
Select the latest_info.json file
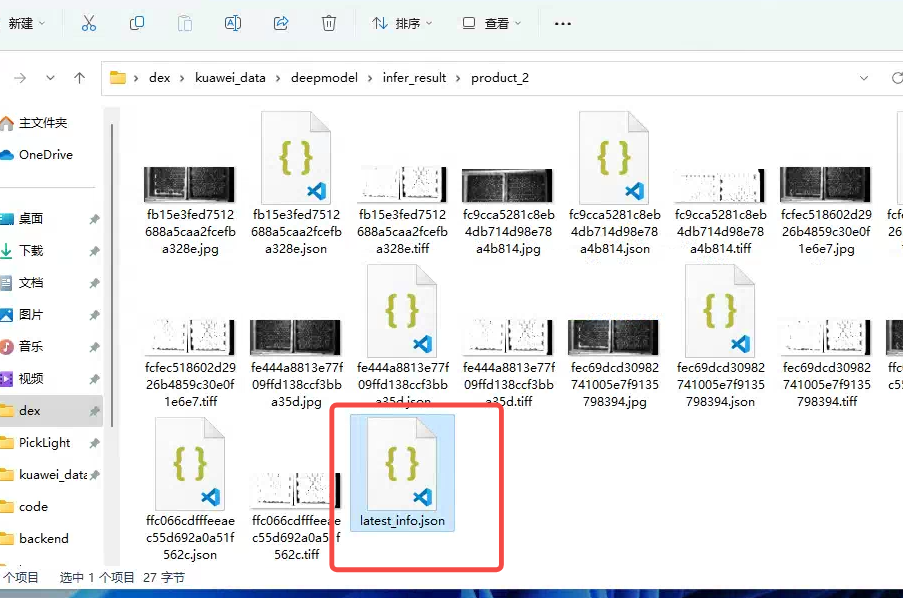402,475
